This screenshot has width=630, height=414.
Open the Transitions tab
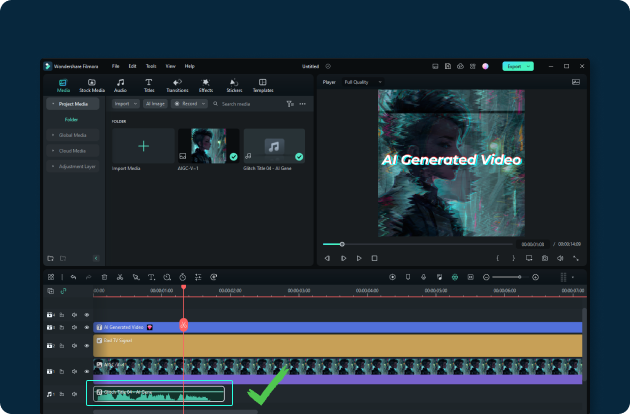177,86
